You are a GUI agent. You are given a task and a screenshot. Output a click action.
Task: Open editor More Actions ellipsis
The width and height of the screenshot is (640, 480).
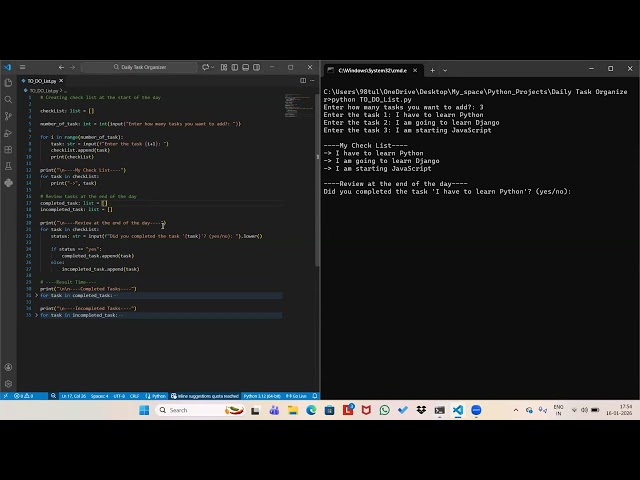click(312, 80)
